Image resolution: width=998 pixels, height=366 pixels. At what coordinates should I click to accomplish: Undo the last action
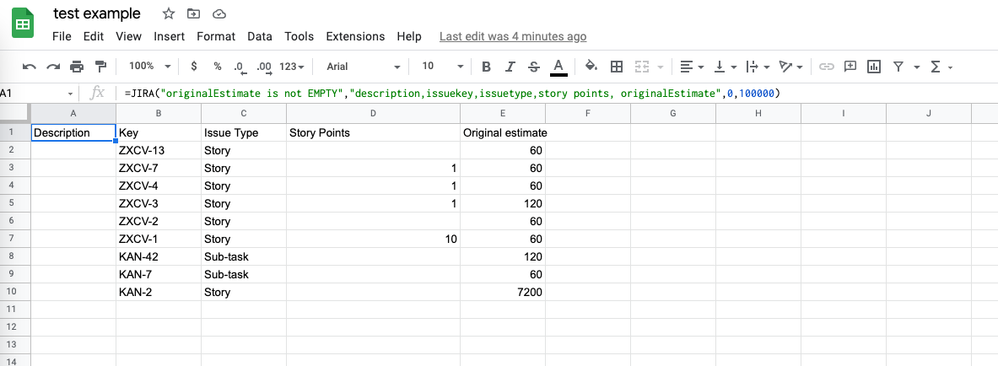(29, 66)
